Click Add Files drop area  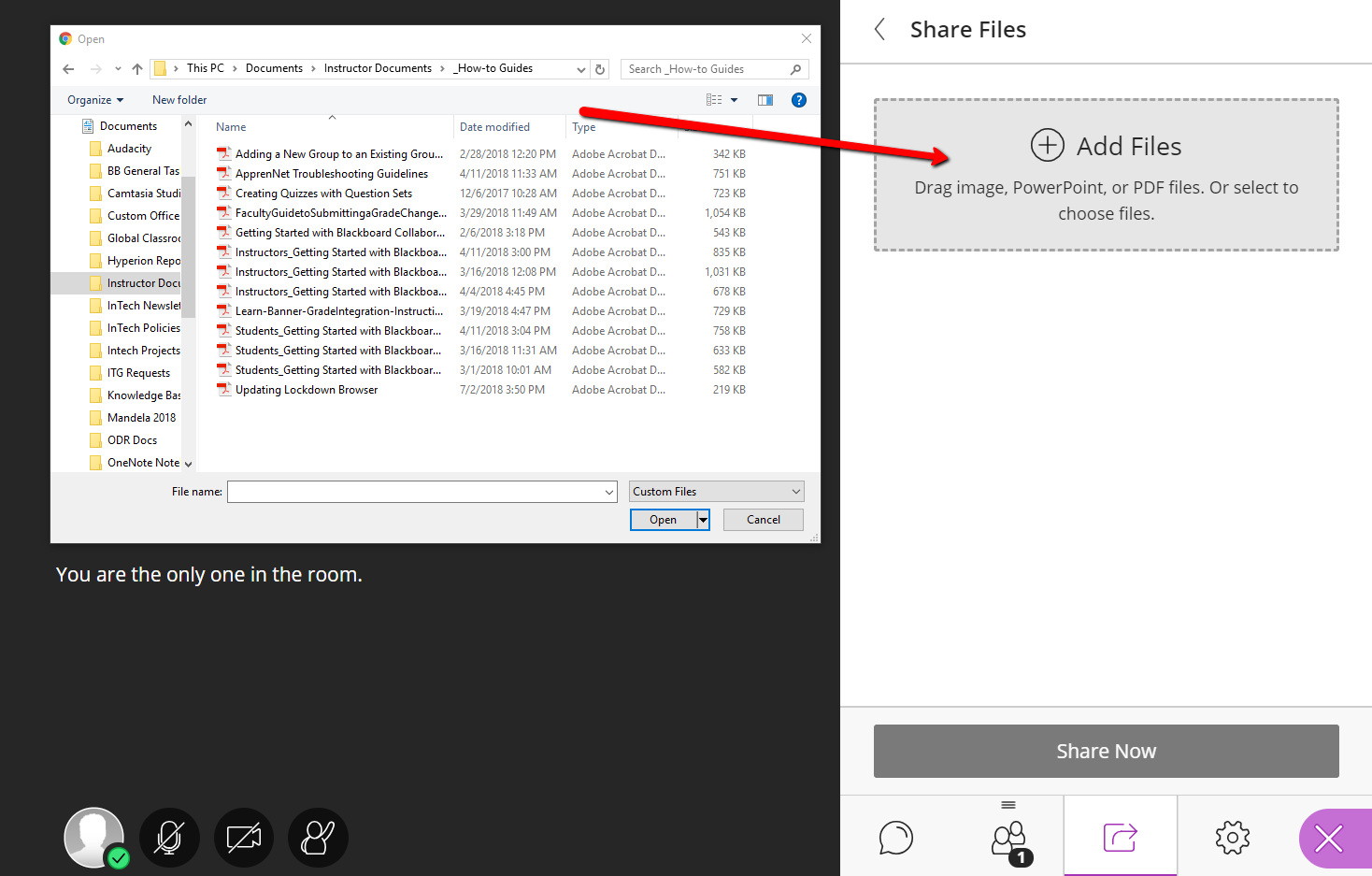(1107, 175)
